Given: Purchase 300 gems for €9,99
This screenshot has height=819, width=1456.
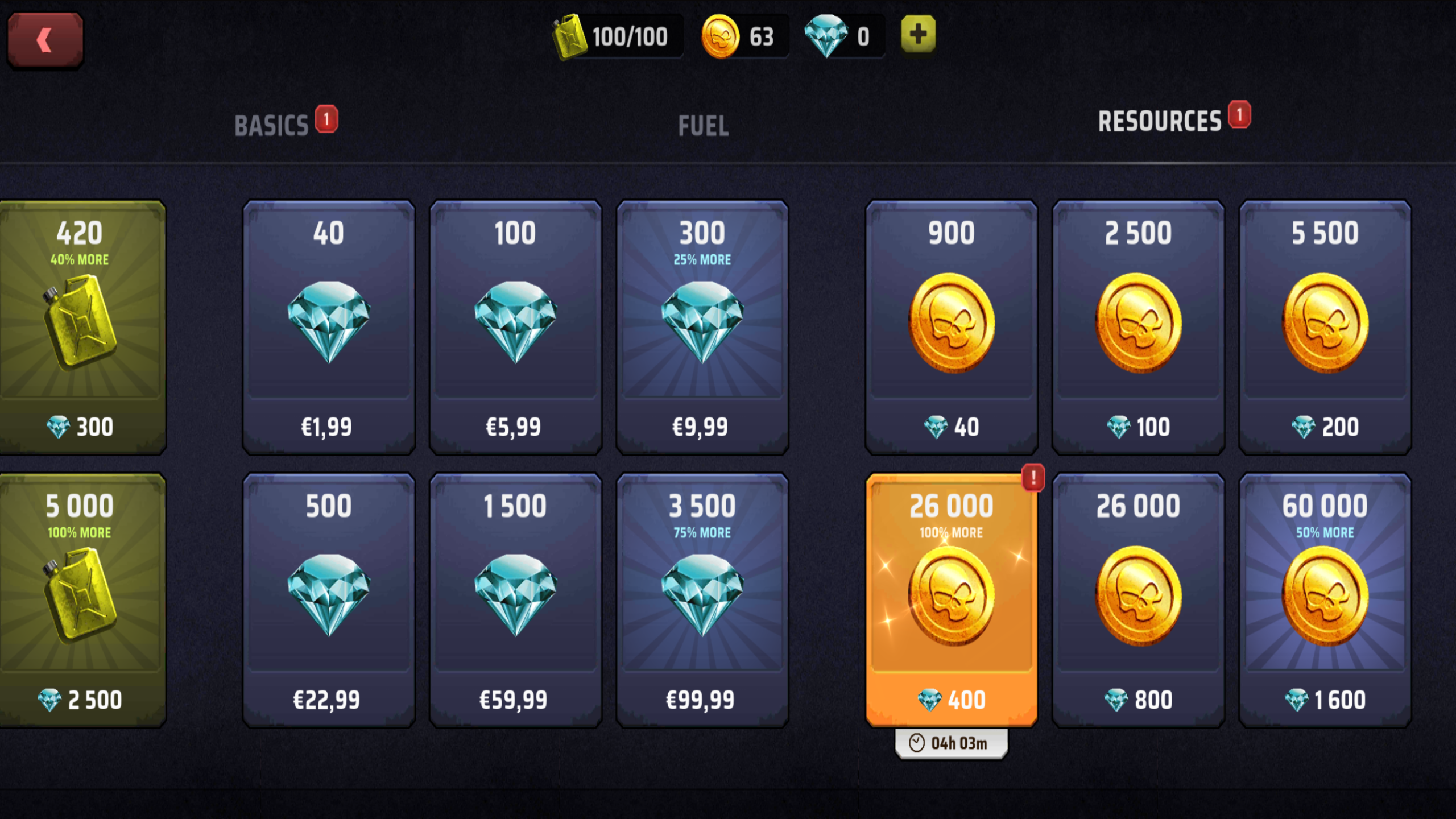Looking at the screenshot, I should tap(702, 327).
